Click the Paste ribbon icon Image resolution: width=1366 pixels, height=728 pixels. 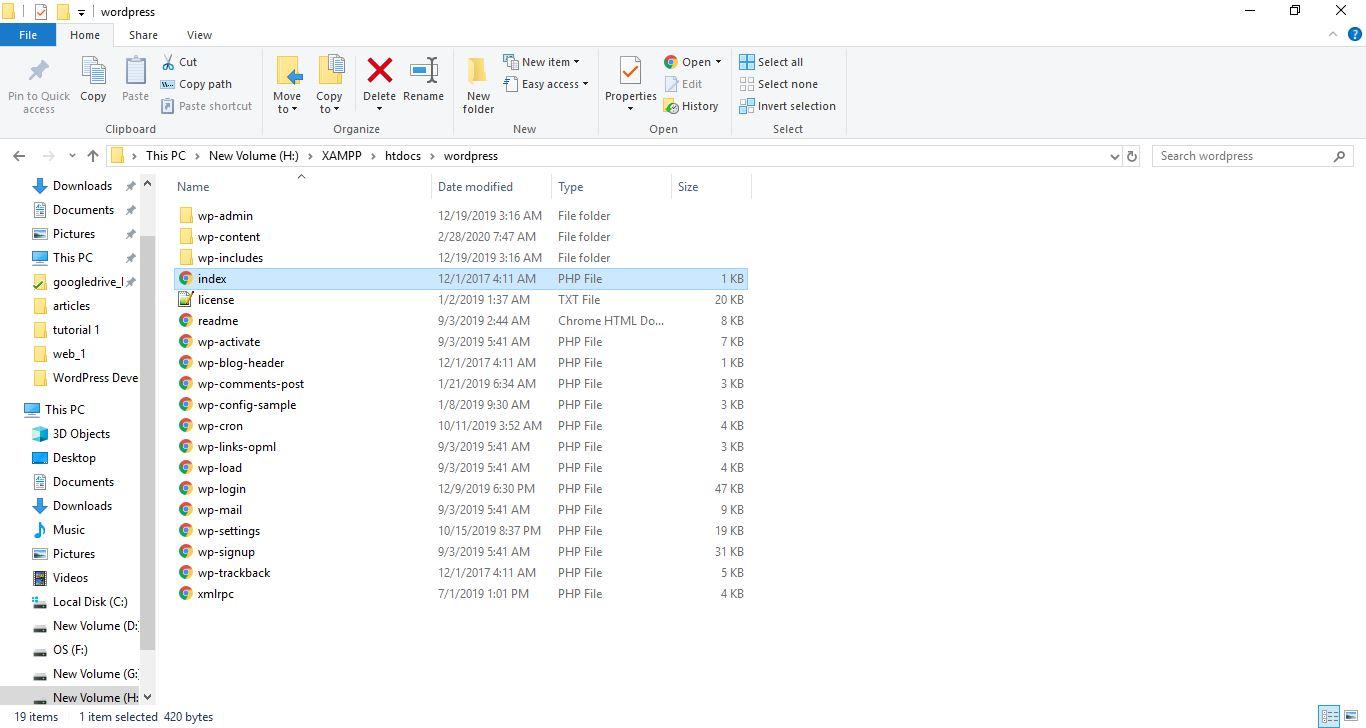coord(135,80)
